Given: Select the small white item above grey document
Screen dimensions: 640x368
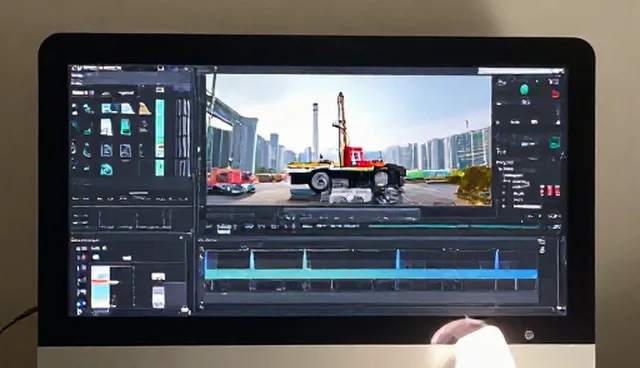Looking at the screenshot, I should click(158, 277).
